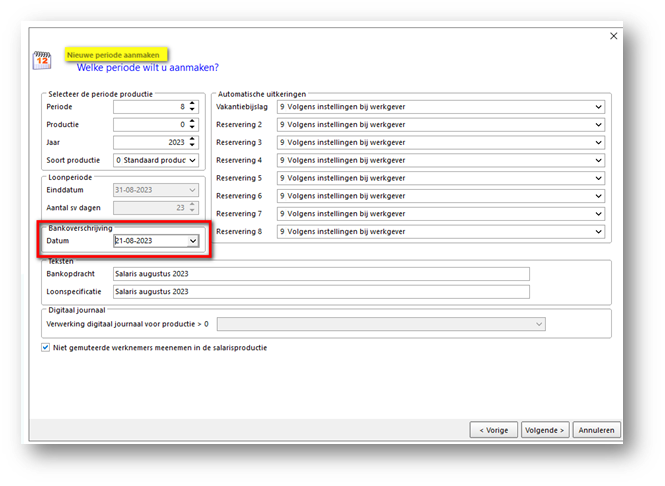The image size is (665, 486).
Task: Raise the Jaar value with the up arrow
Action: point(192,139)
